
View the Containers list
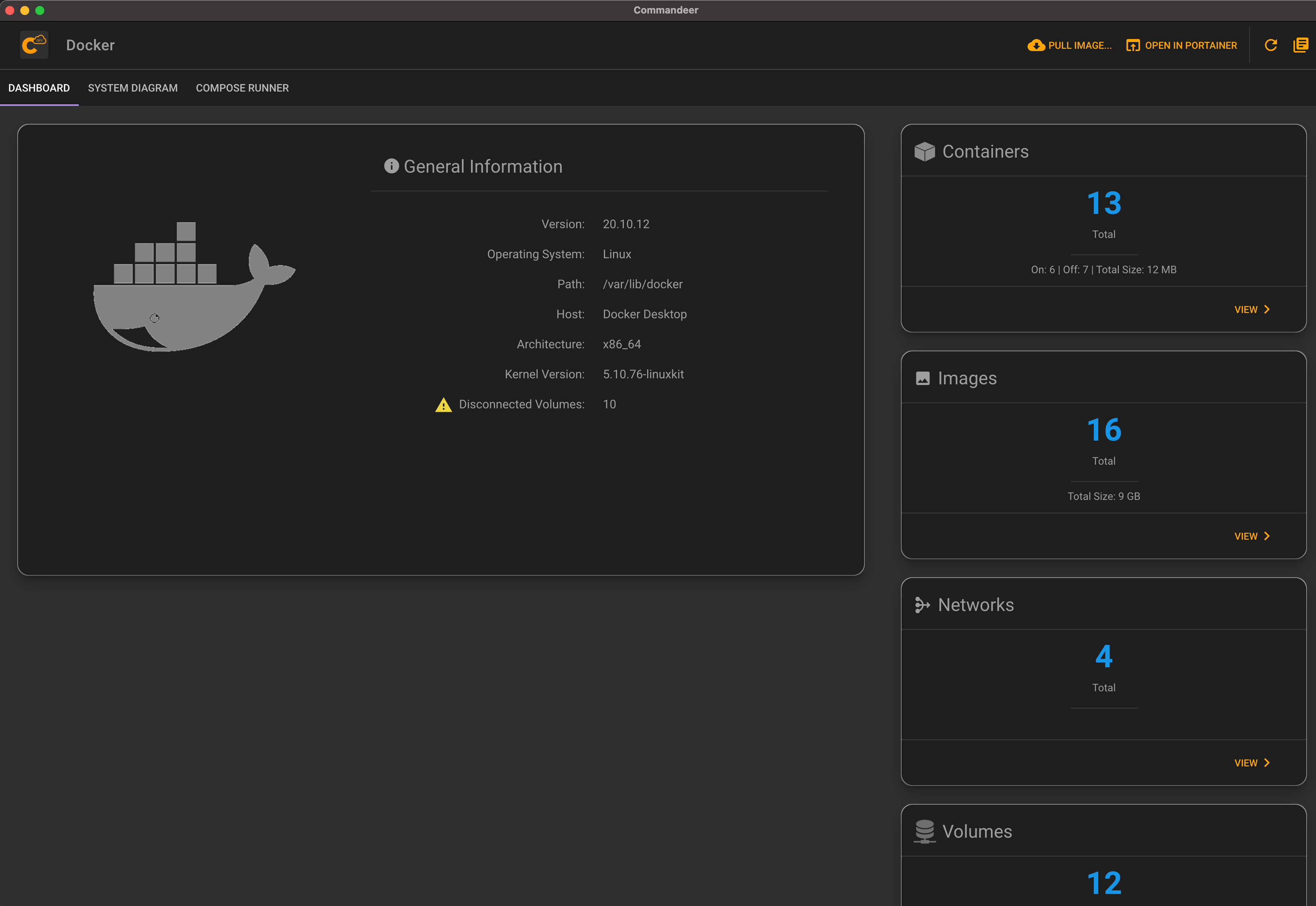pos(1252,309)
